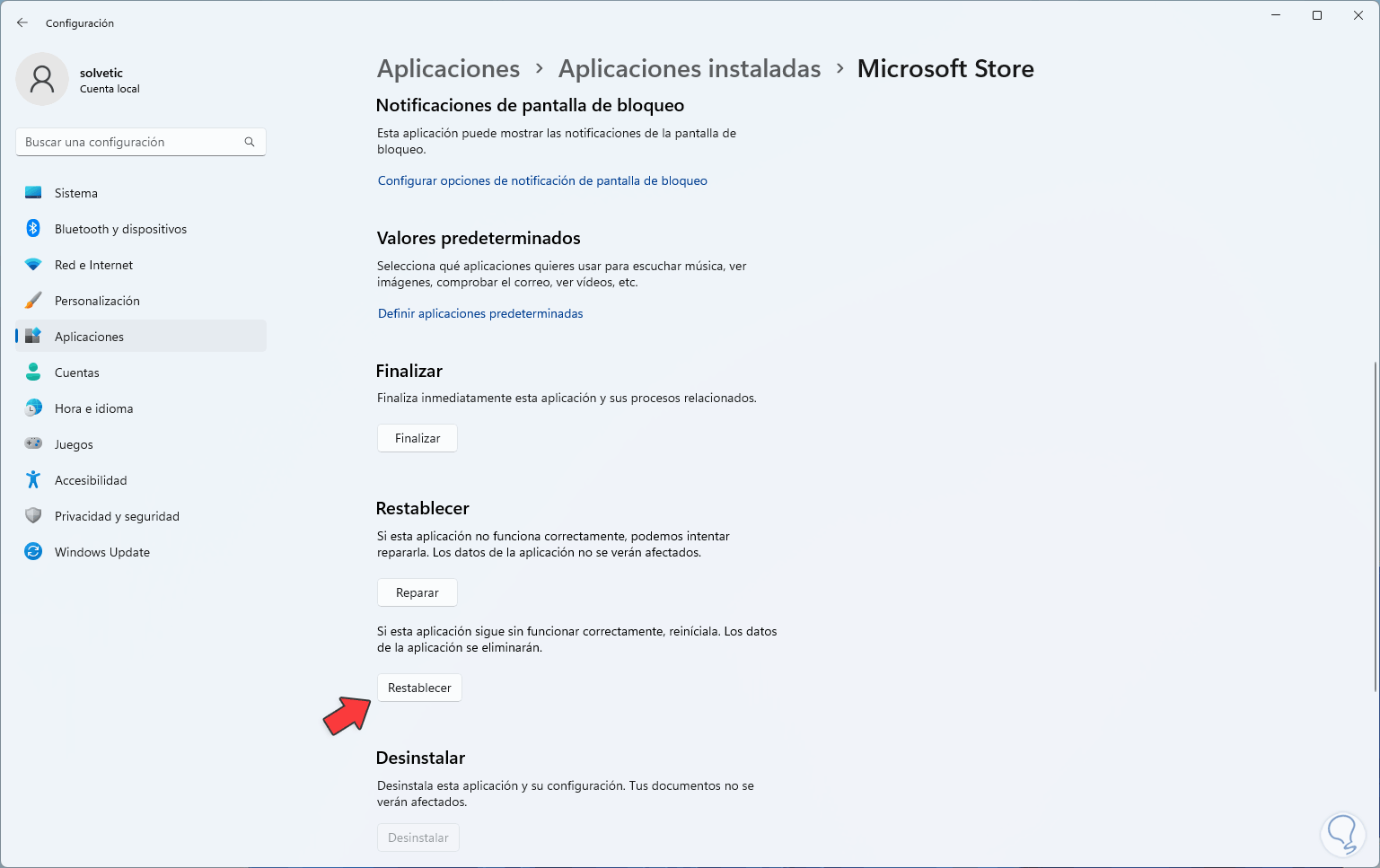Go back to Aplicaciones instaladas breadcrumb
The height and width of the screenshot is (868, 1380).
tap(690, 68)
